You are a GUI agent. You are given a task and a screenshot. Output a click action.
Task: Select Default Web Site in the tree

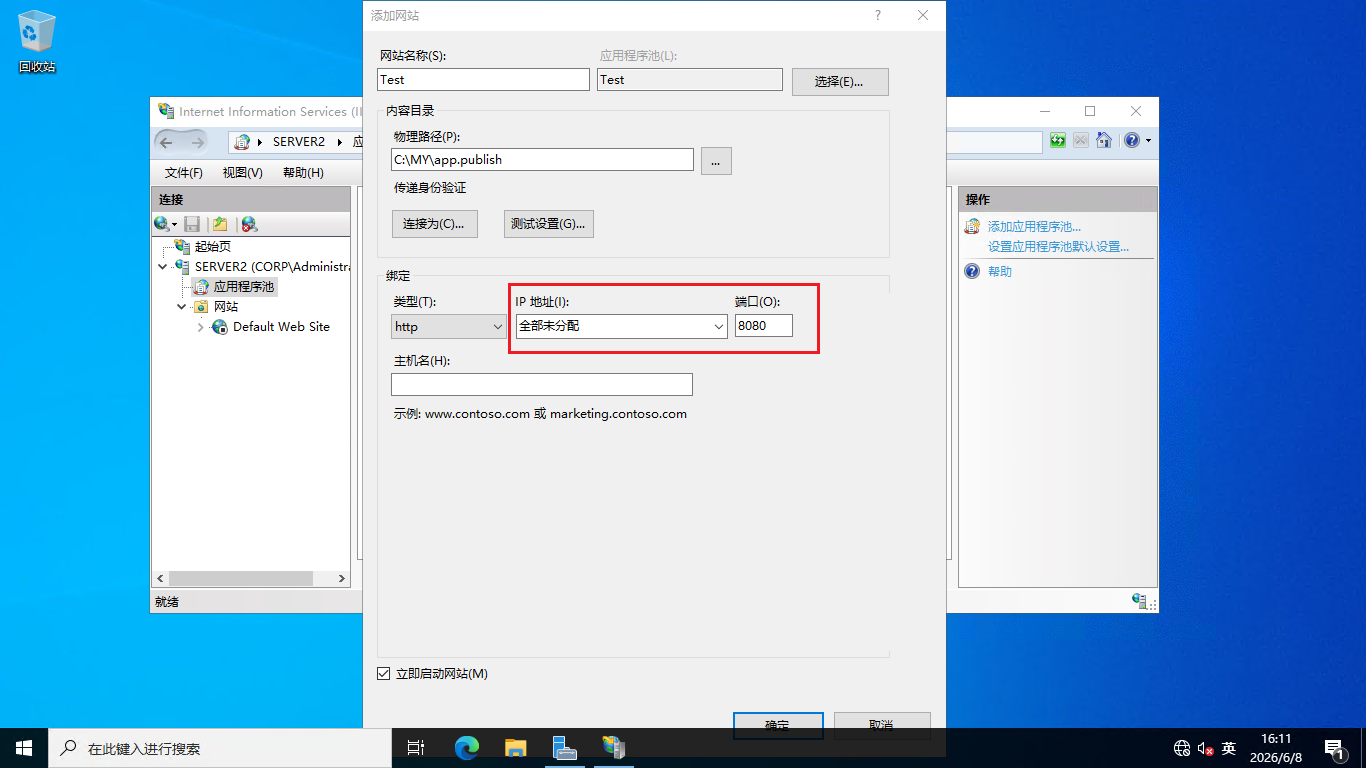pyautogui.click(x=281, y=327)
